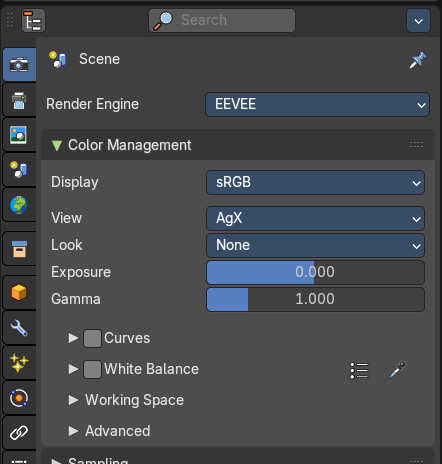Click the Scene datablock icon
The image size is (442, 464).
click(x=58, y=59)
